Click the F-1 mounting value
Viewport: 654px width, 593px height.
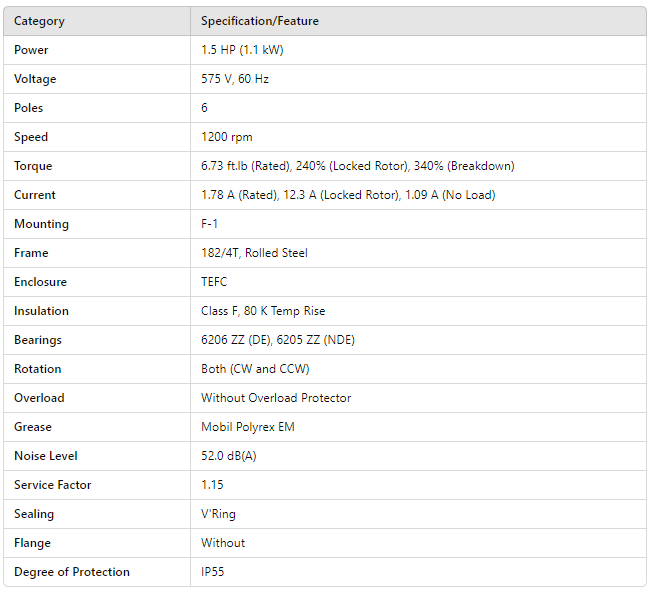[211, 224]
